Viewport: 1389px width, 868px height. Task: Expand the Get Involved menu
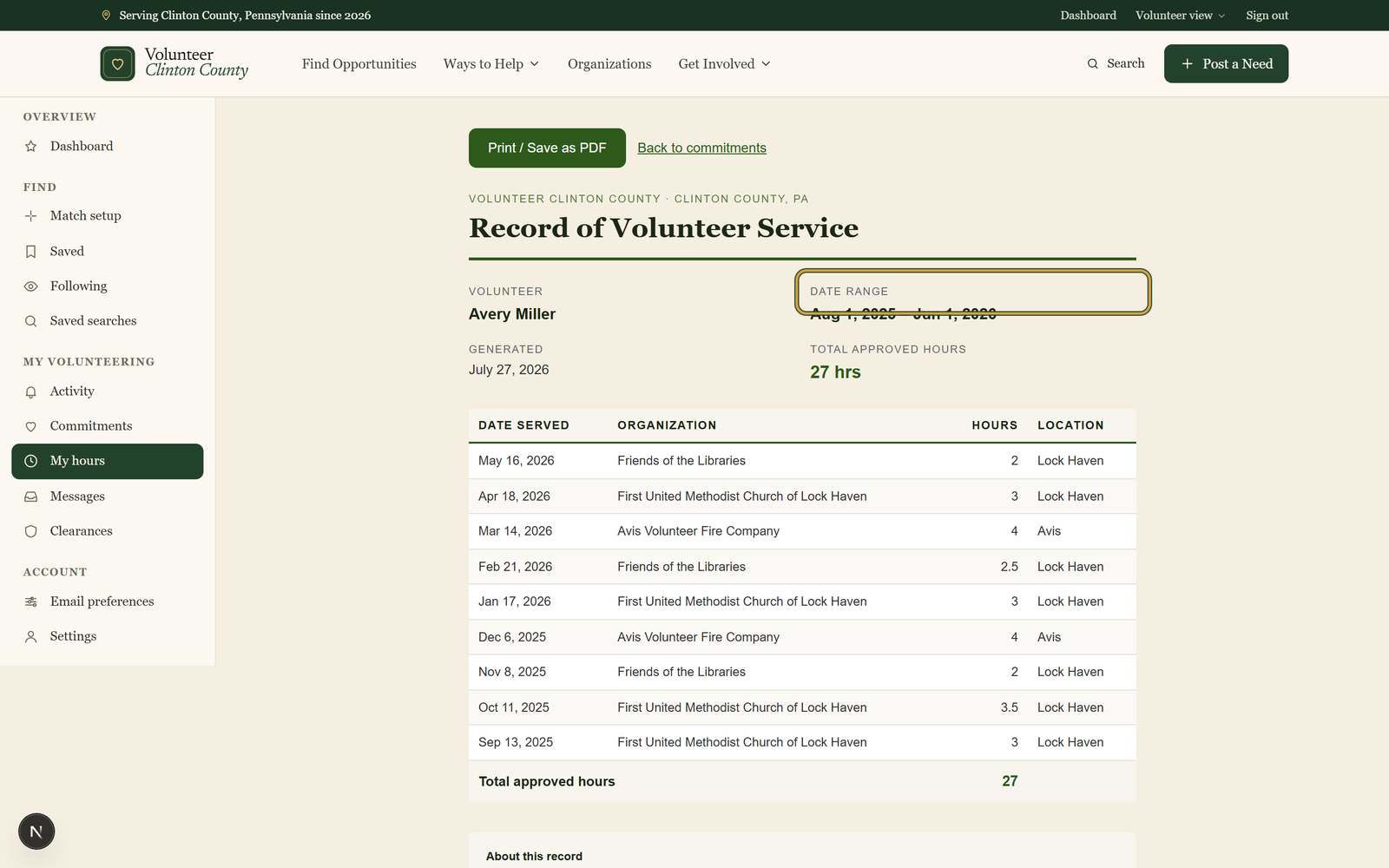coord(724,63)
